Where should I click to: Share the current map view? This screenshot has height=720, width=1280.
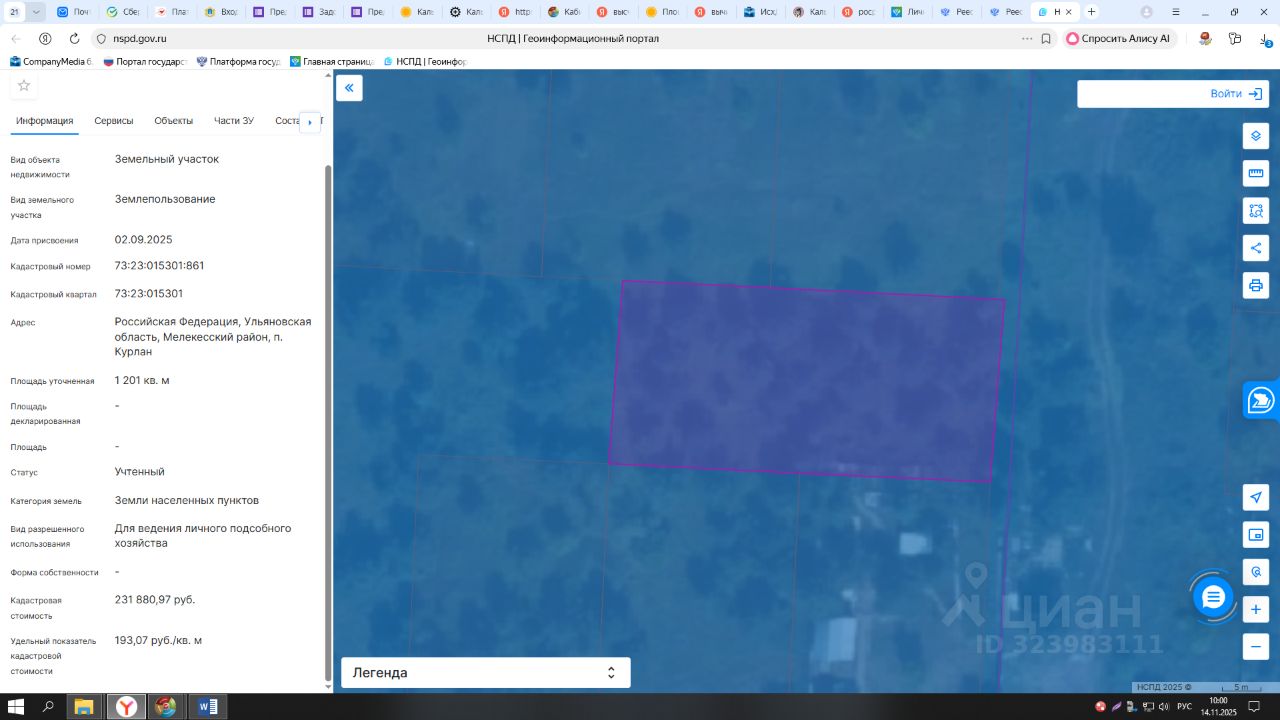[x=1256, y=248]
